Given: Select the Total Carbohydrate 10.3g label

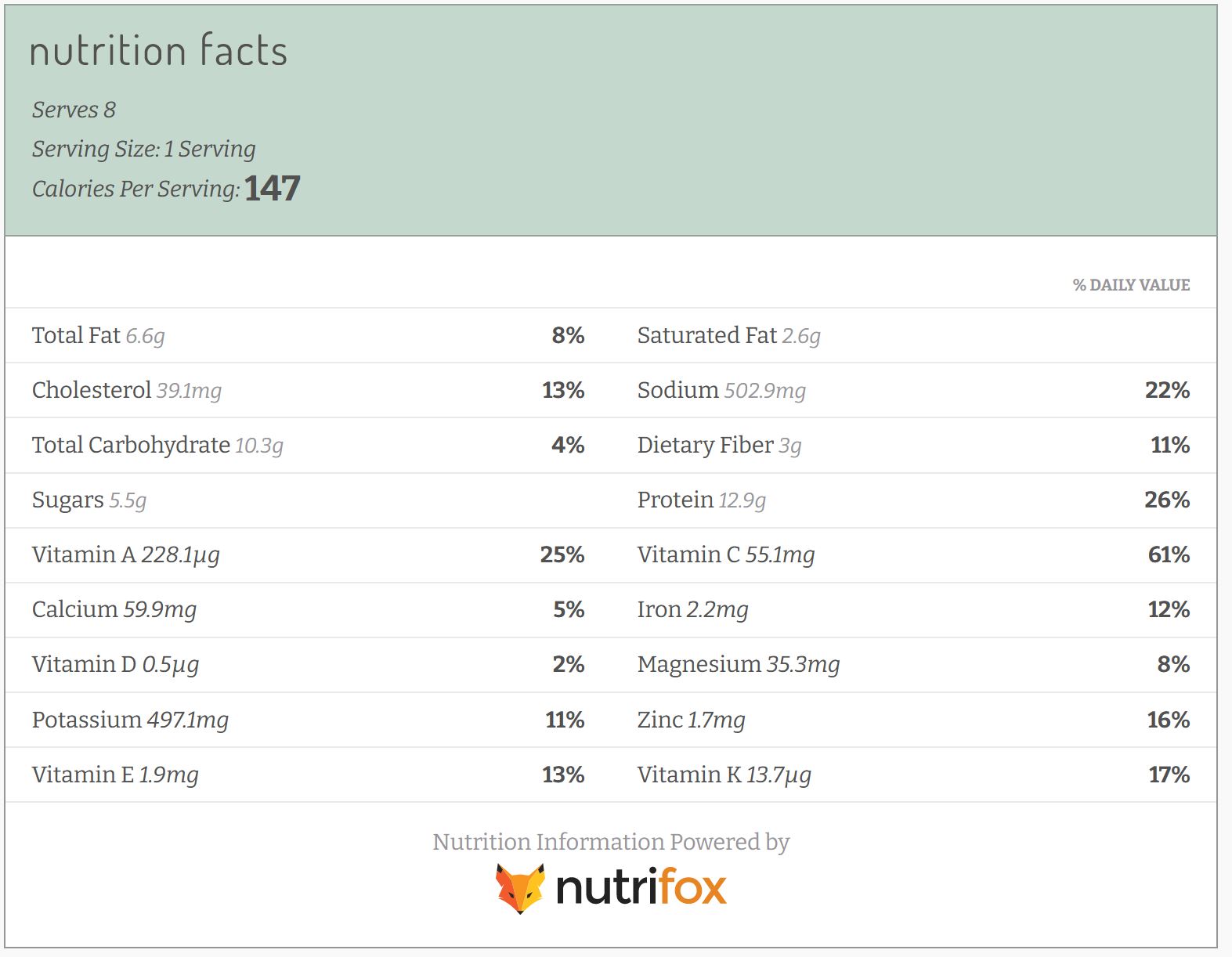Looking at the screenshot, I should [x=157, y=446].
